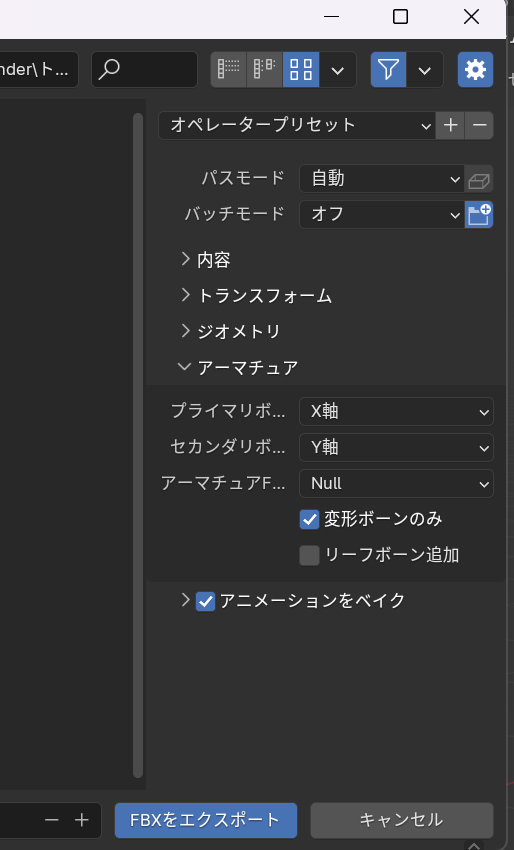The height and width of the screenshot is (850, 514).
Task: Open the パスモード dropdown set to 自動
Action: point(382,179)
